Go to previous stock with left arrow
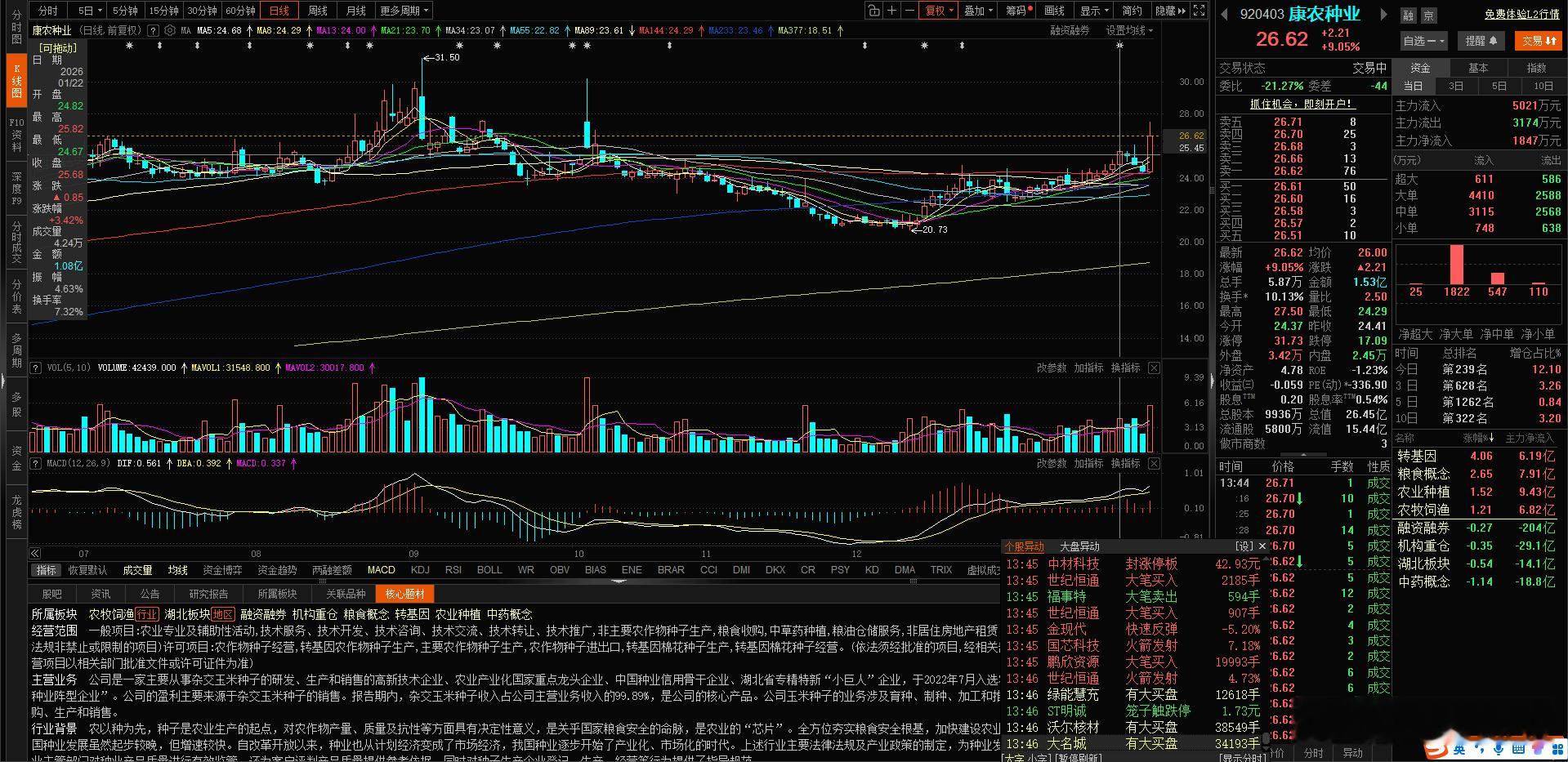 tap(1225, 14)
